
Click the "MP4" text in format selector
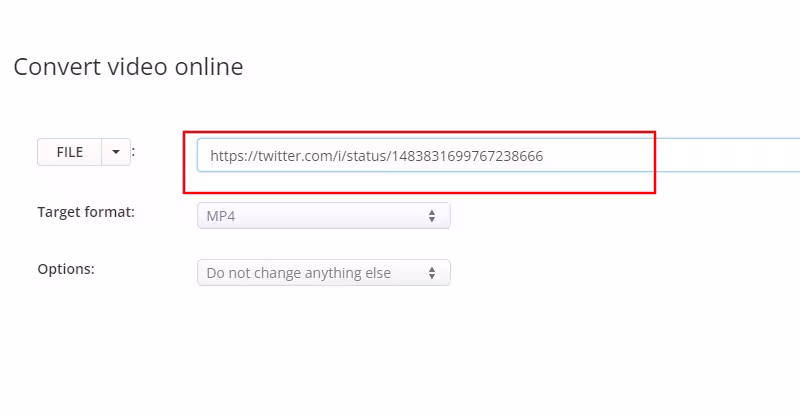pos(220,216)
